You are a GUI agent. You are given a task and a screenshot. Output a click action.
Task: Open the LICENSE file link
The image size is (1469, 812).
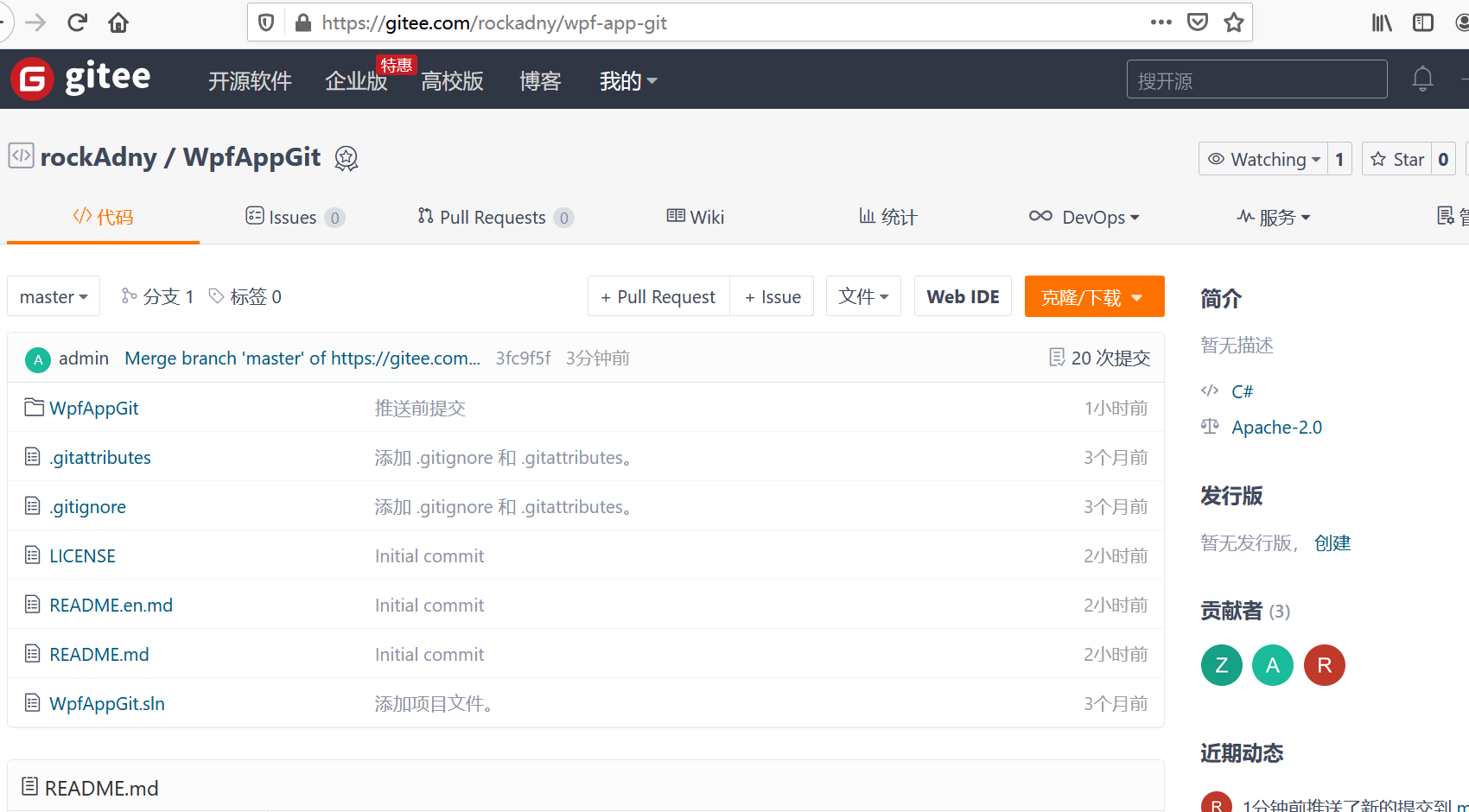[x=82, y=555]
